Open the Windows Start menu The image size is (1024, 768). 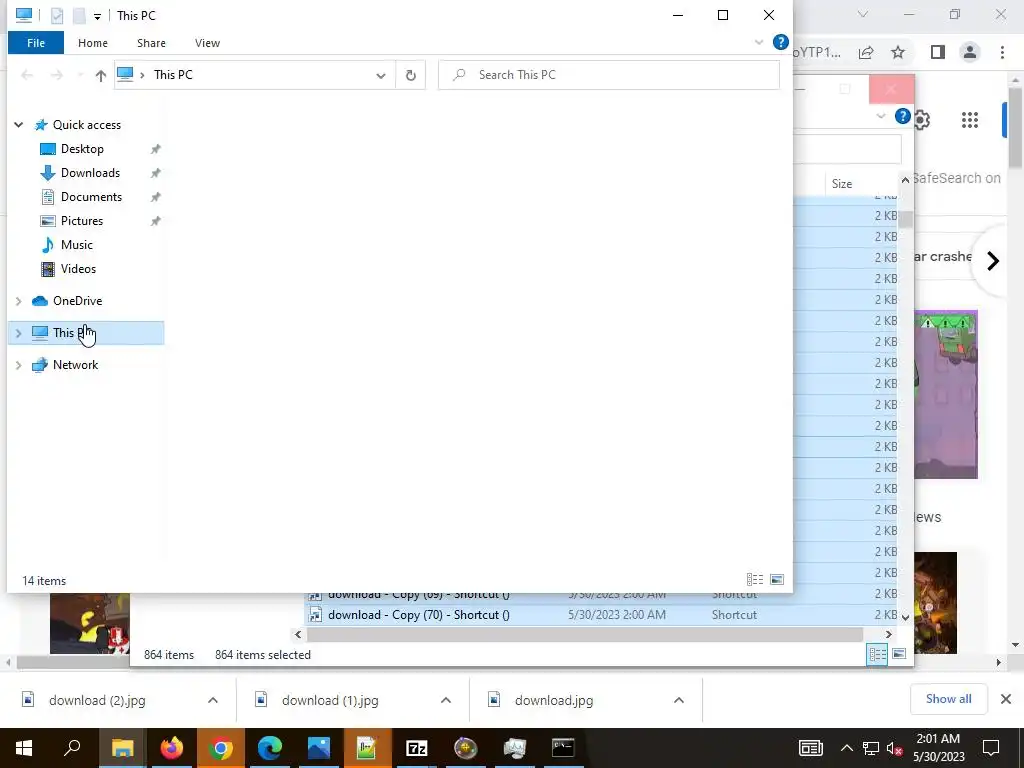(x=24, y=748)
